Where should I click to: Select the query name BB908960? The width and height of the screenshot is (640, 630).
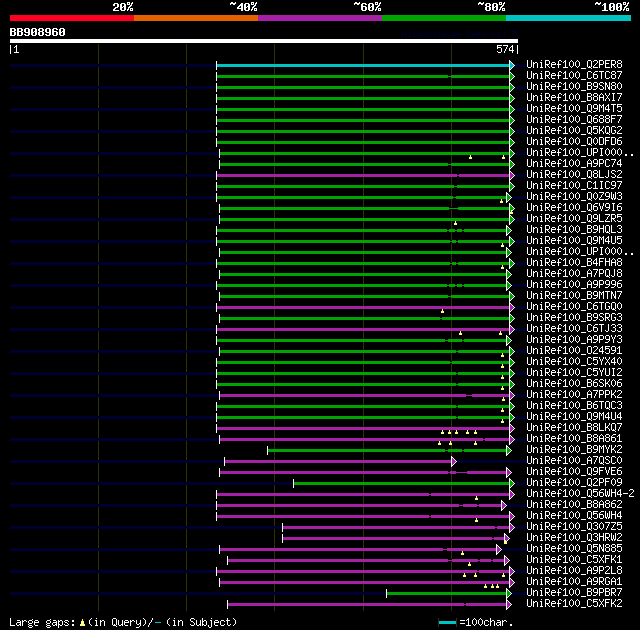pyautogui.click(x=38, y=32)
